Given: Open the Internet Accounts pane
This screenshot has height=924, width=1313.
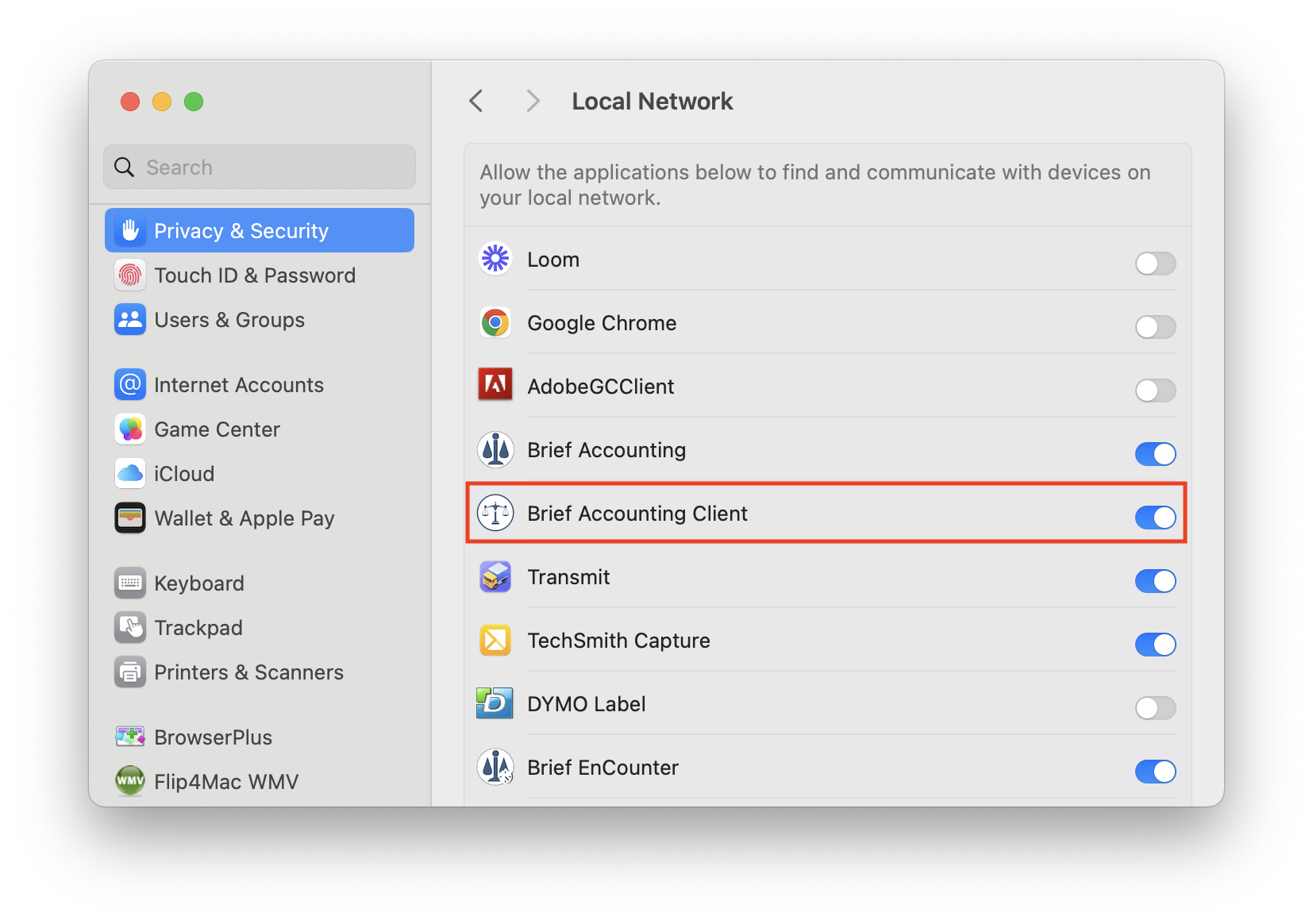Looking at the screenshot, I should tap(239, 385).
